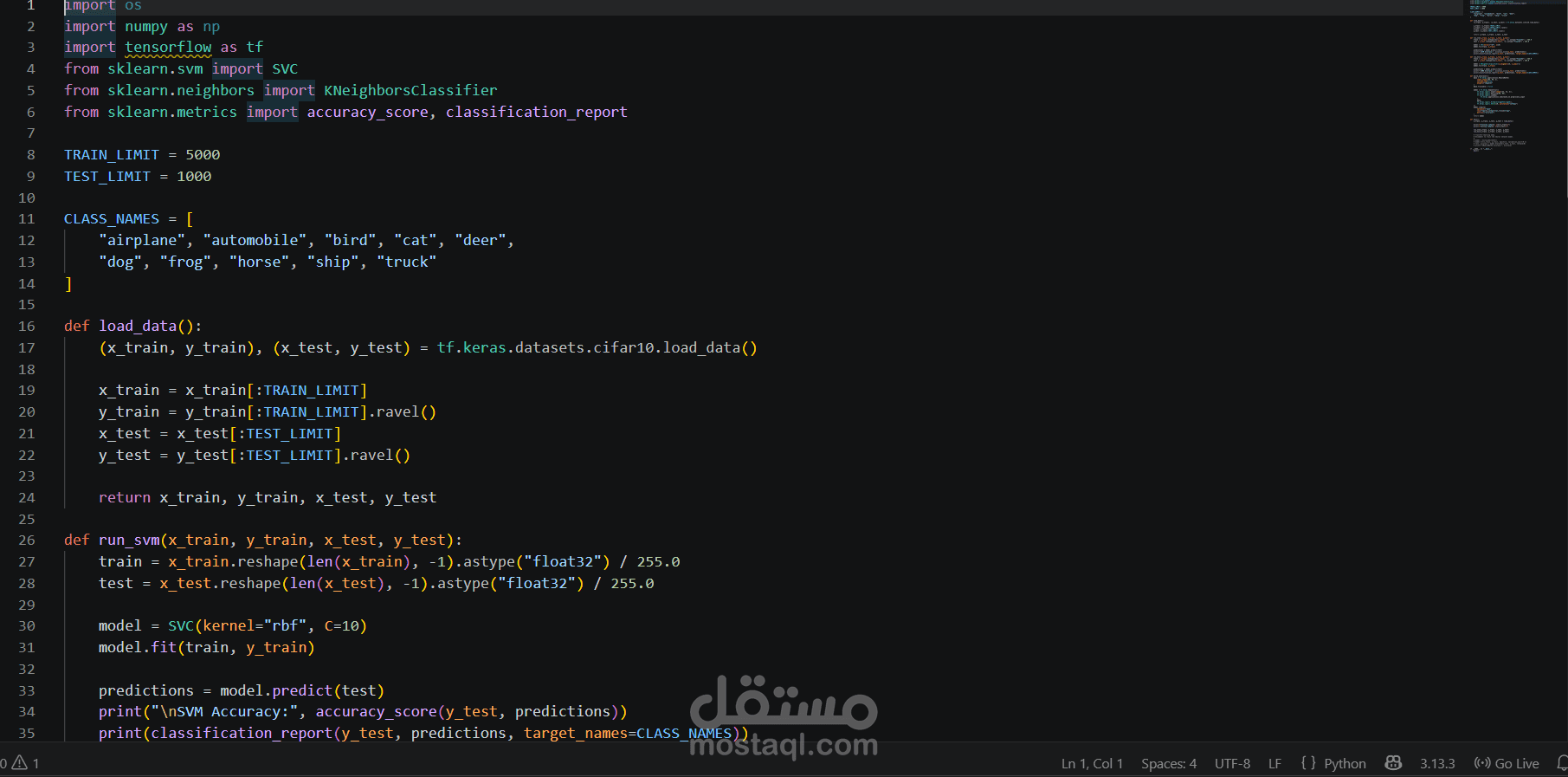The height and width of the screenshot is (777, 1568).
Task: Change language mode from Python
Action: [1345, 763]
